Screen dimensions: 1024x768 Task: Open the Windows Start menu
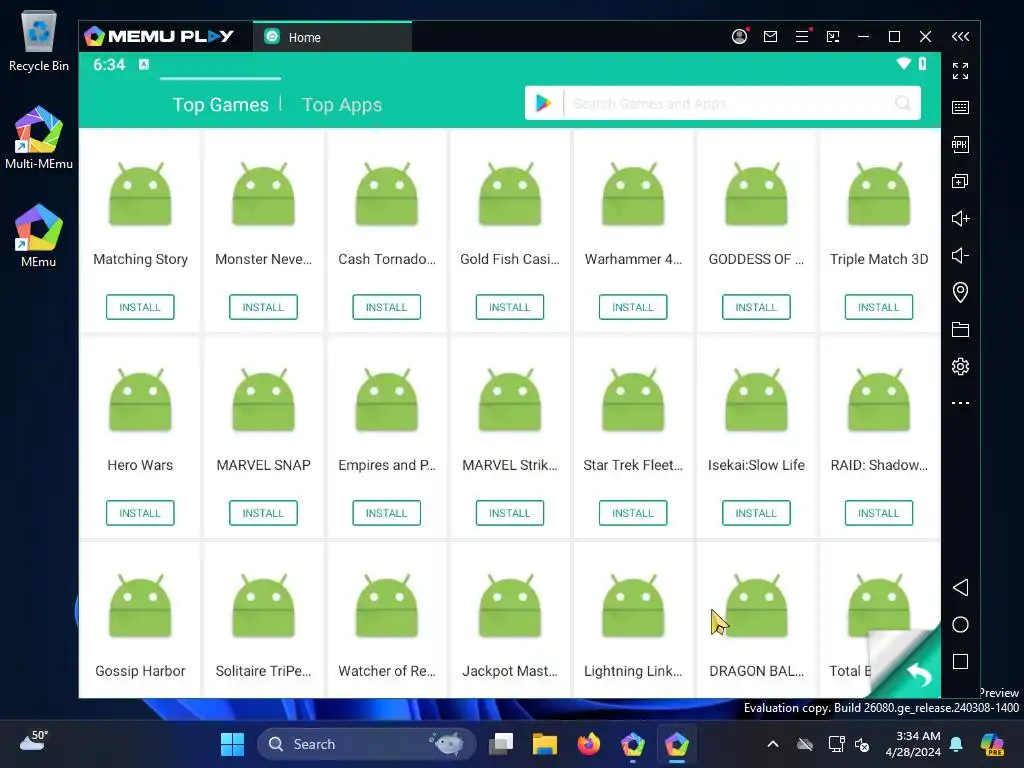[232, 744]
